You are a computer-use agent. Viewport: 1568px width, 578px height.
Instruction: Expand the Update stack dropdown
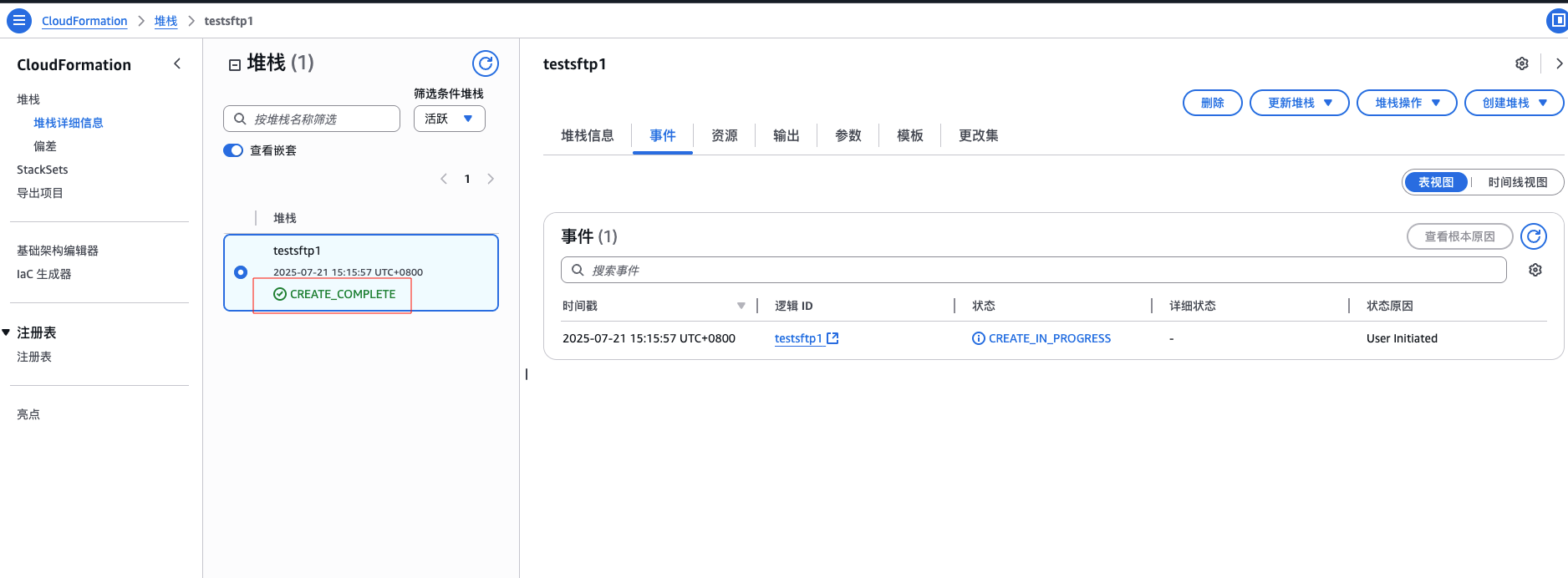tap(1300, 103)
